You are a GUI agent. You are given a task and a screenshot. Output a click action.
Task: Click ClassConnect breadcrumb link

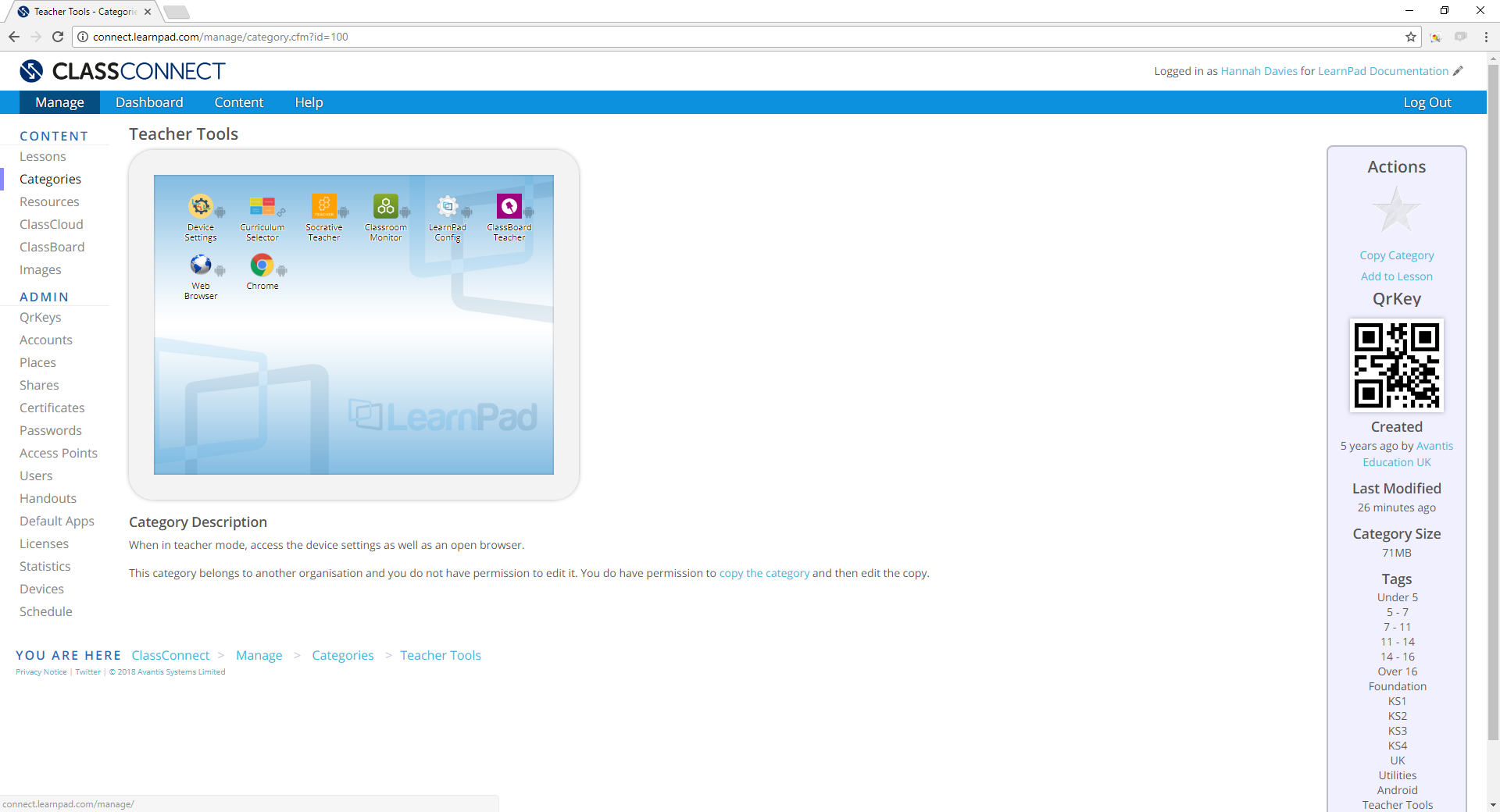[x=170, y=656]
